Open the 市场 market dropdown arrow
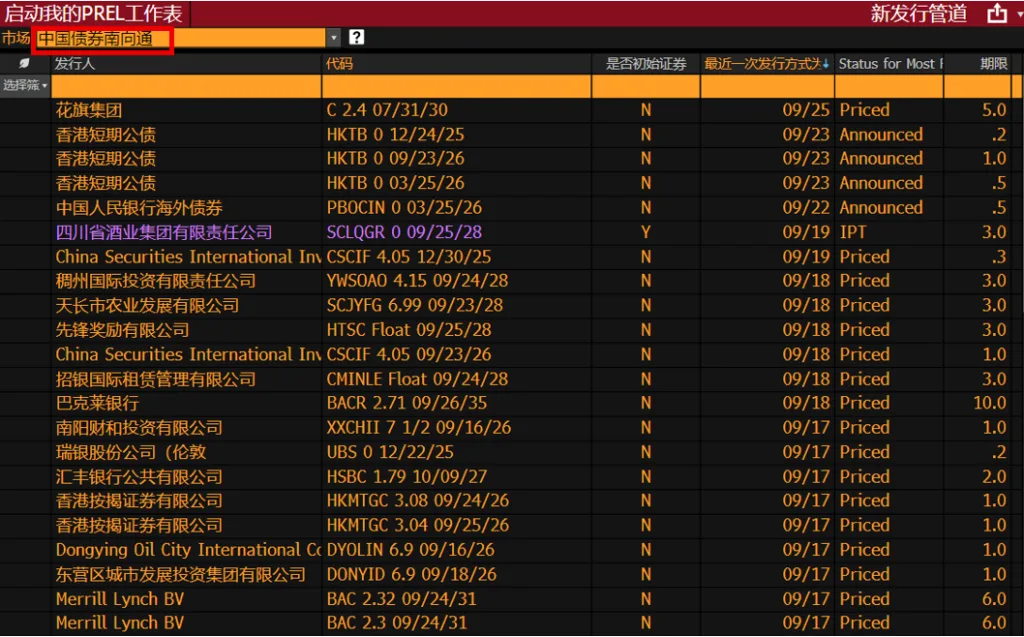 pos(334,38)
